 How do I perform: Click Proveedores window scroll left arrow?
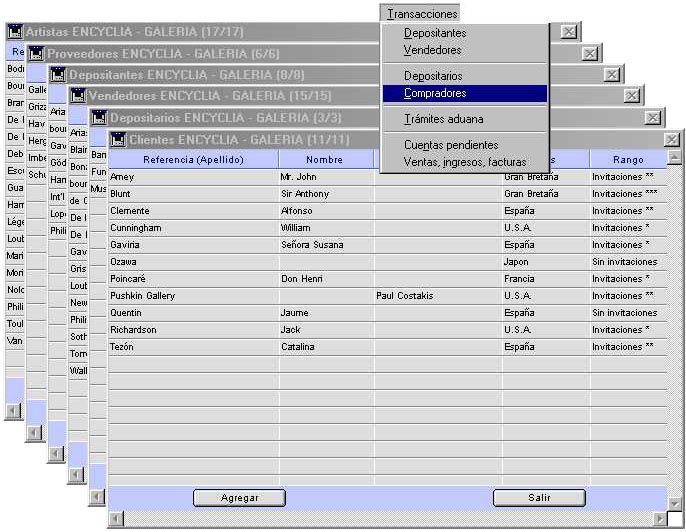tap(35, 433)
